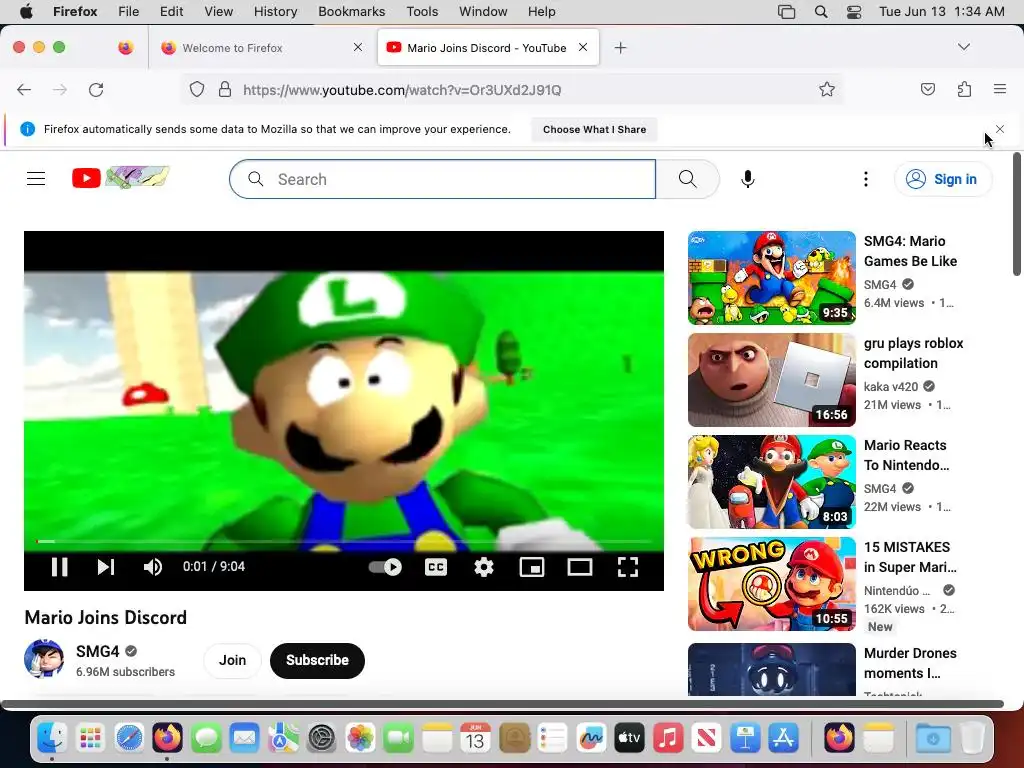Screen dimensions: 1024x768
Task: Bookmark this page with star
Action: tap(827, 89)
